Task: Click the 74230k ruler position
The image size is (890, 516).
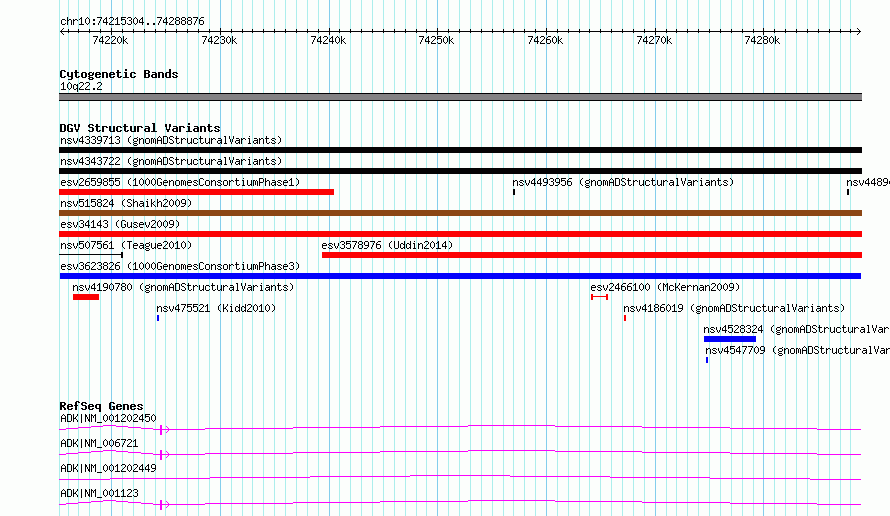Action: tap(219, 40)
